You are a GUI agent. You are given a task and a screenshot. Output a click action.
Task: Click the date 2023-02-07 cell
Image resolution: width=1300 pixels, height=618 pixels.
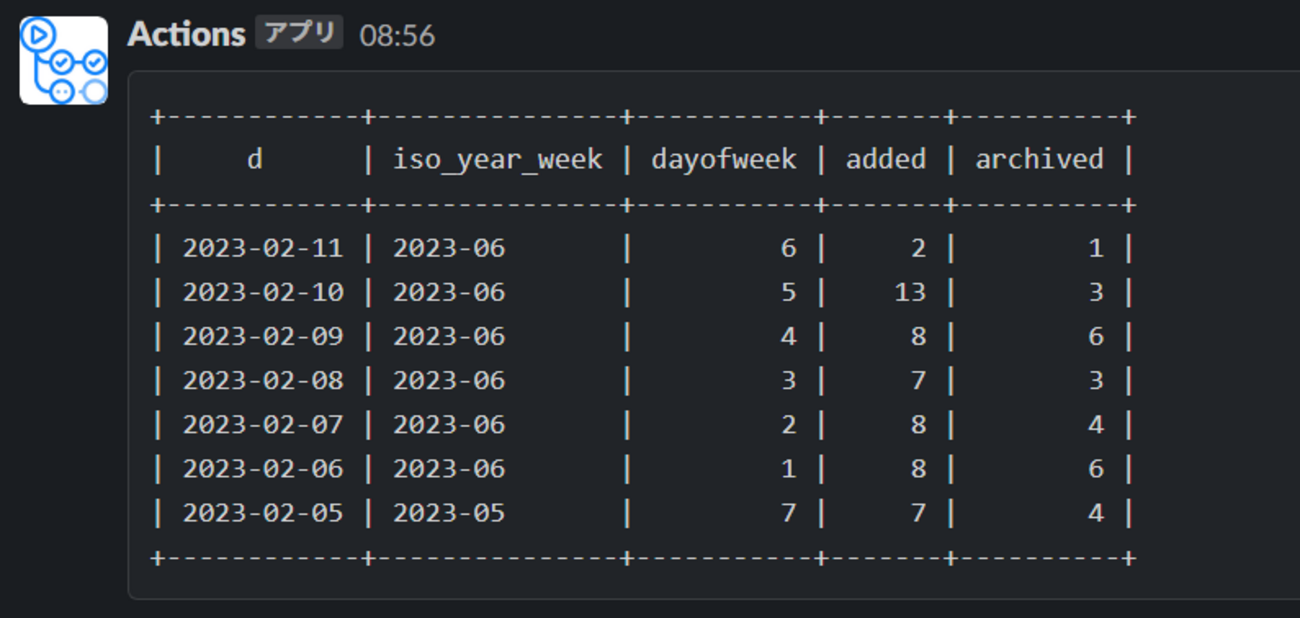pos(262,425)
